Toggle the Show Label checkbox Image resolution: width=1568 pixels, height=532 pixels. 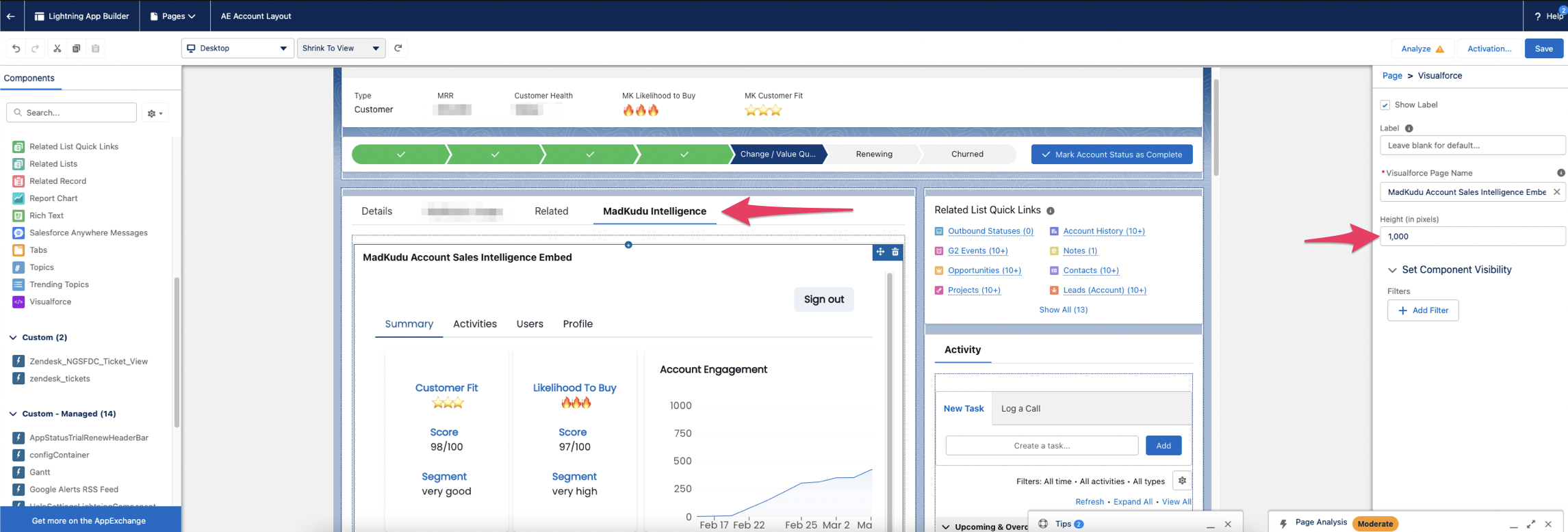1385,105
